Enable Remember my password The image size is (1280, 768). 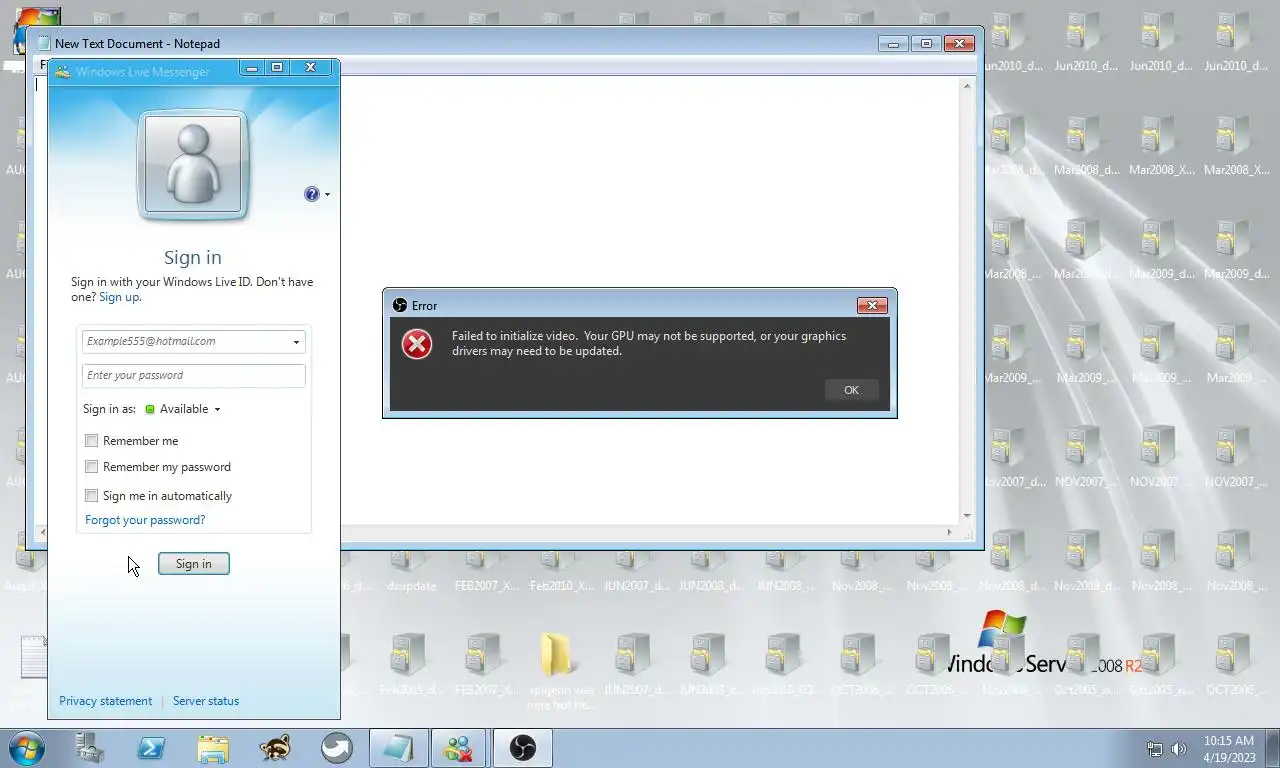click(92, 467)
